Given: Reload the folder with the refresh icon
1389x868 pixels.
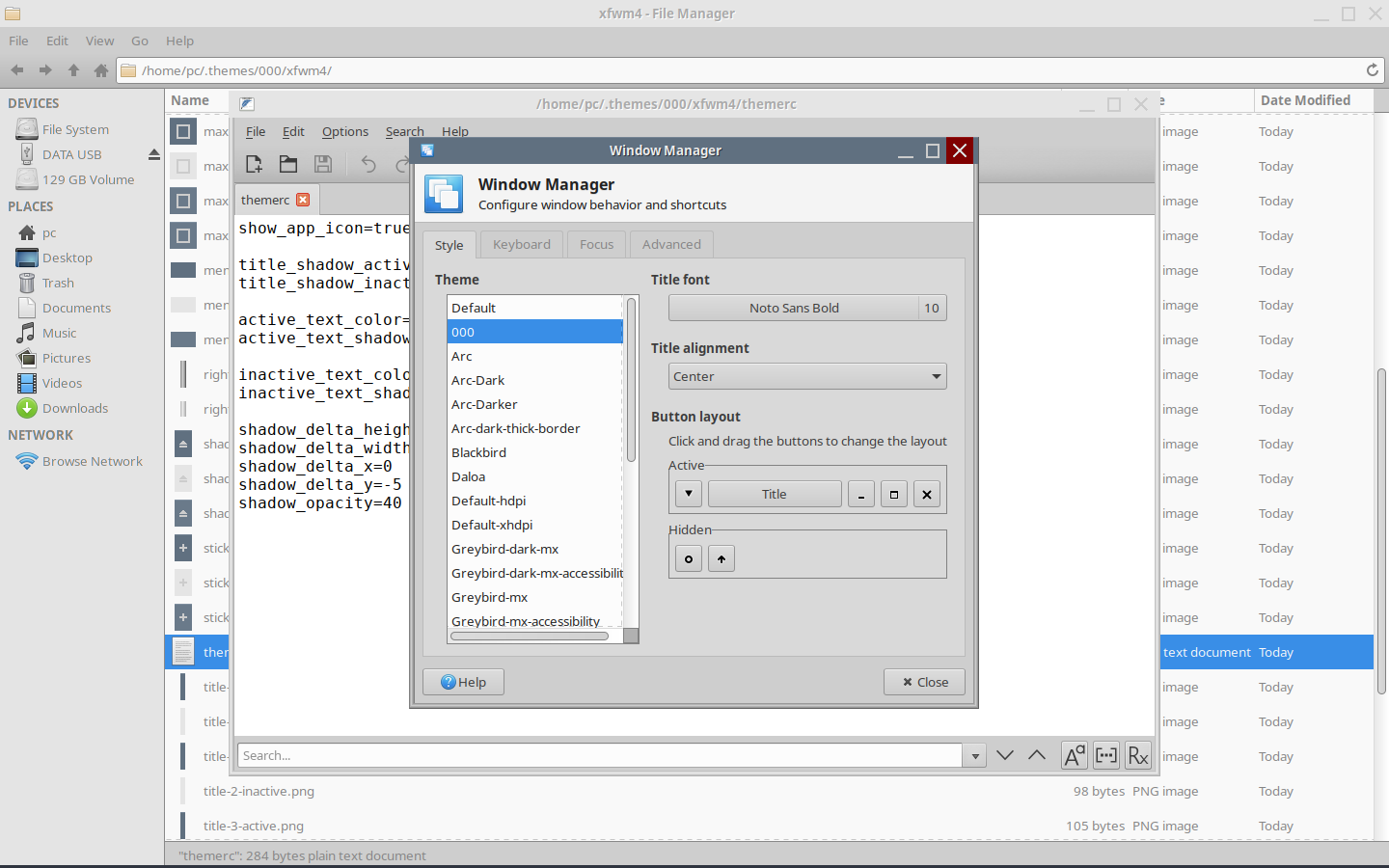Looking at the screenshot, I should [1372, 70].
